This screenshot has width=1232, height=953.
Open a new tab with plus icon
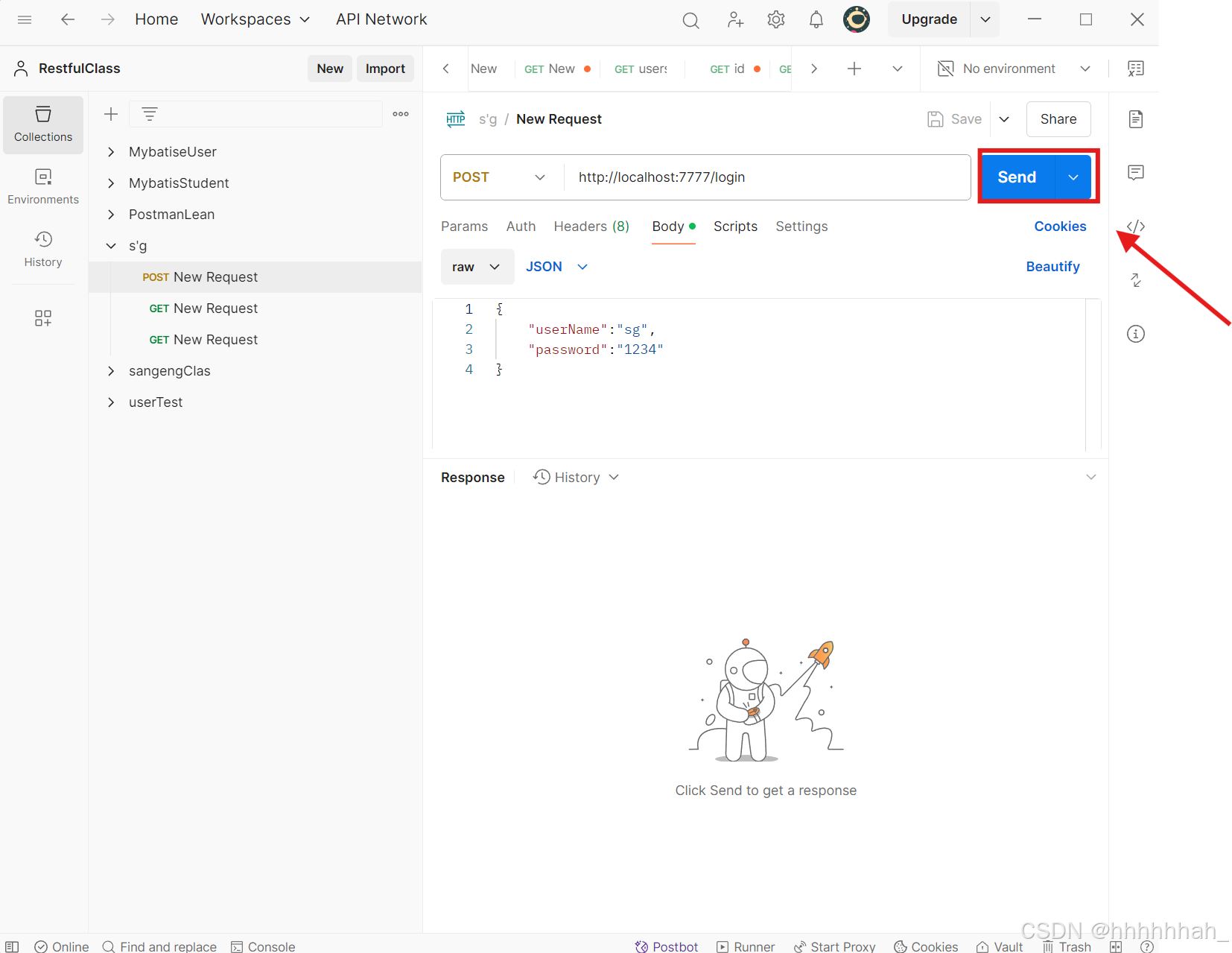[854, 69]
